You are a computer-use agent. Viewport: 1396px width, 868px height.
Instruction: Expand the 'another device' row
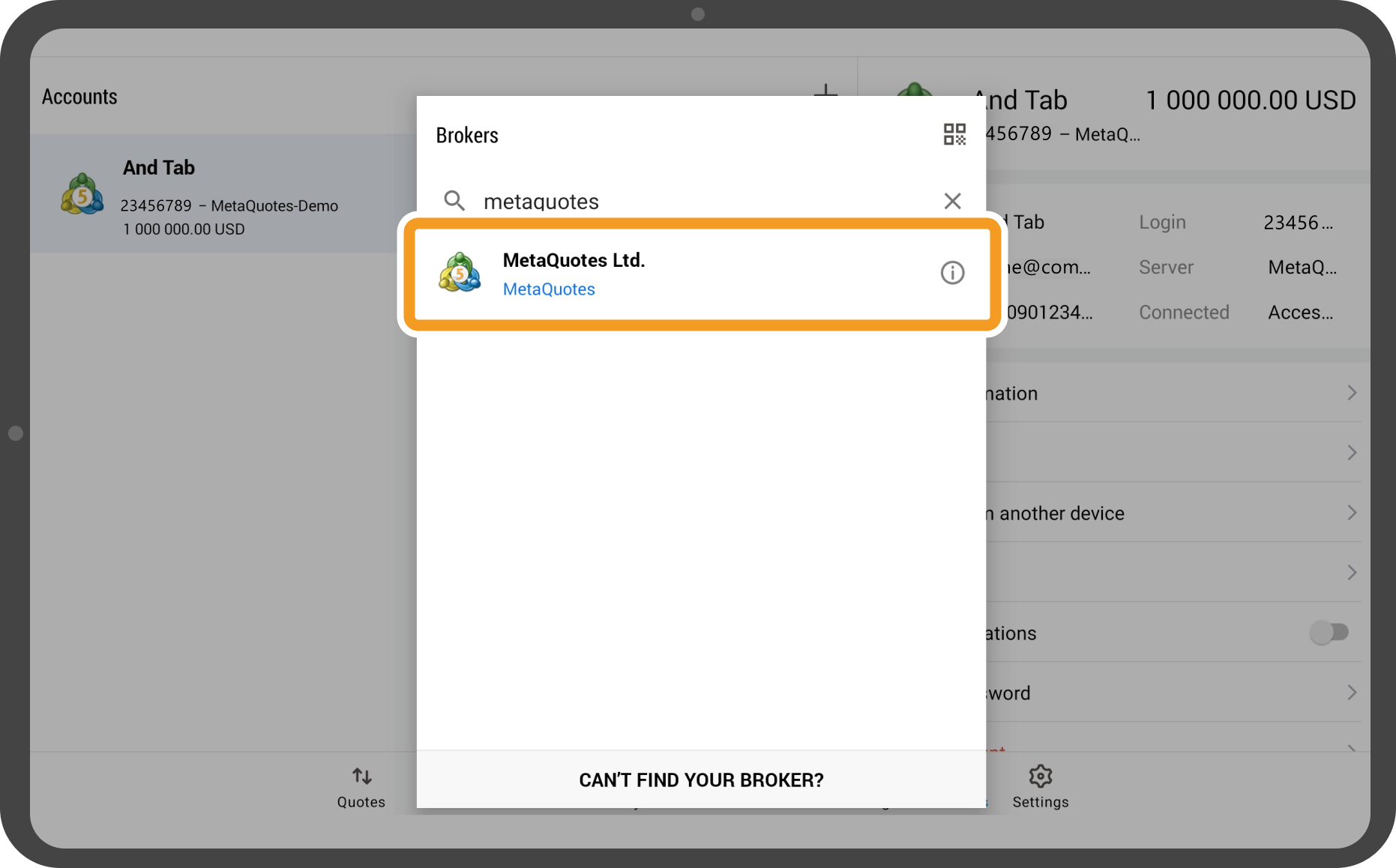coord(1173,513)
